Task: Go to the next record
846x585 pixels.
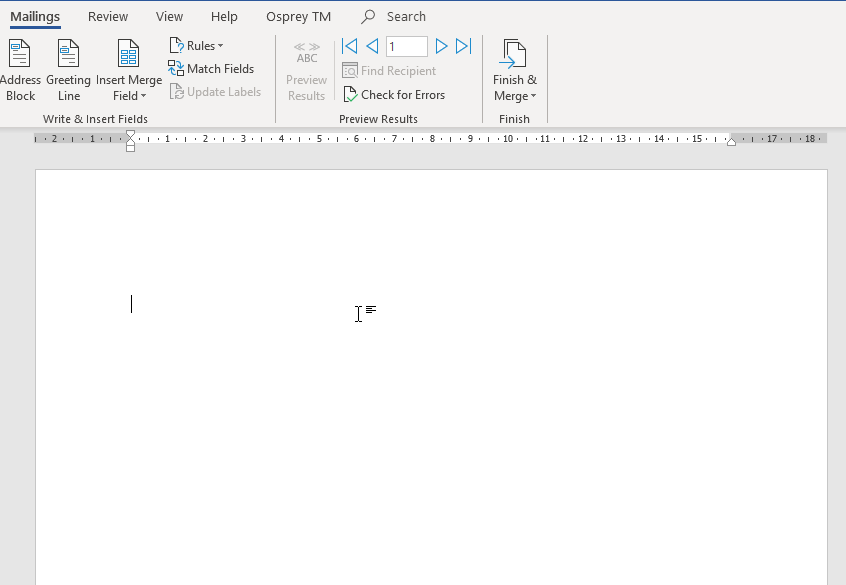Action: click(441, 46)
